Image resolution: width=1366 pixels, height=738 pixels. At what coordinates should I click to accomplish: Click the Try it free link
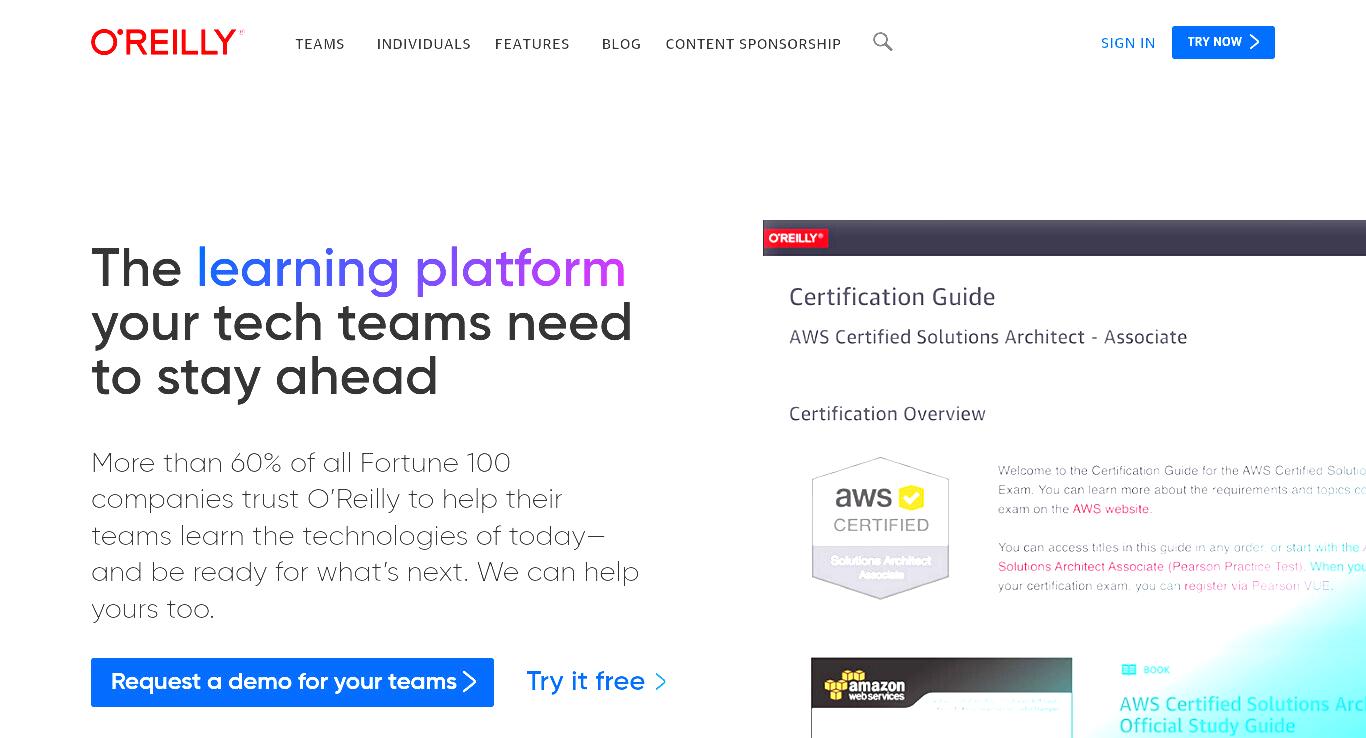pos(596,681)
